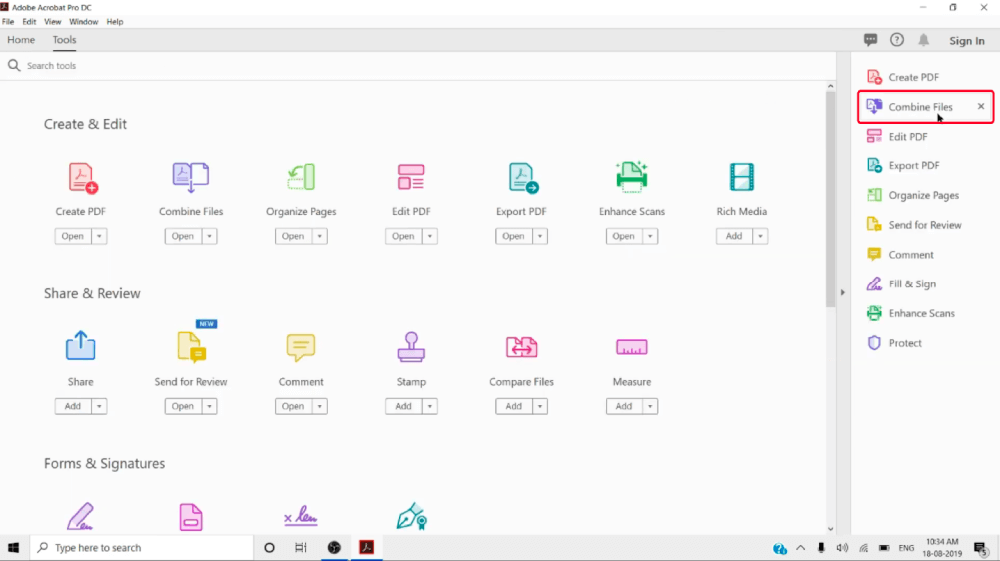Select the Rich Media film icon

coord(741,177)
